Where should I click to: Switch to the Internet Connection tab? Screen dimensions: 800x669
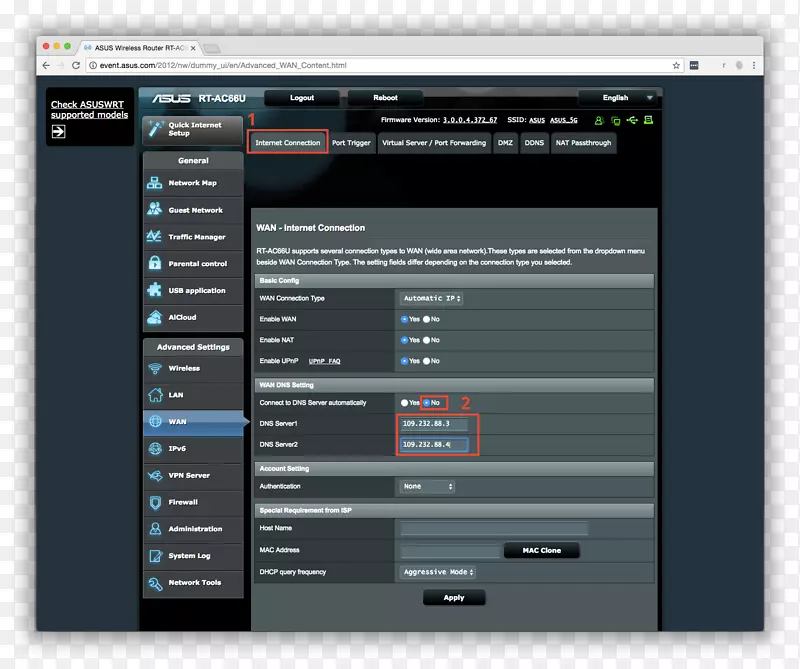pyautogui.click(x=288, y=143)
